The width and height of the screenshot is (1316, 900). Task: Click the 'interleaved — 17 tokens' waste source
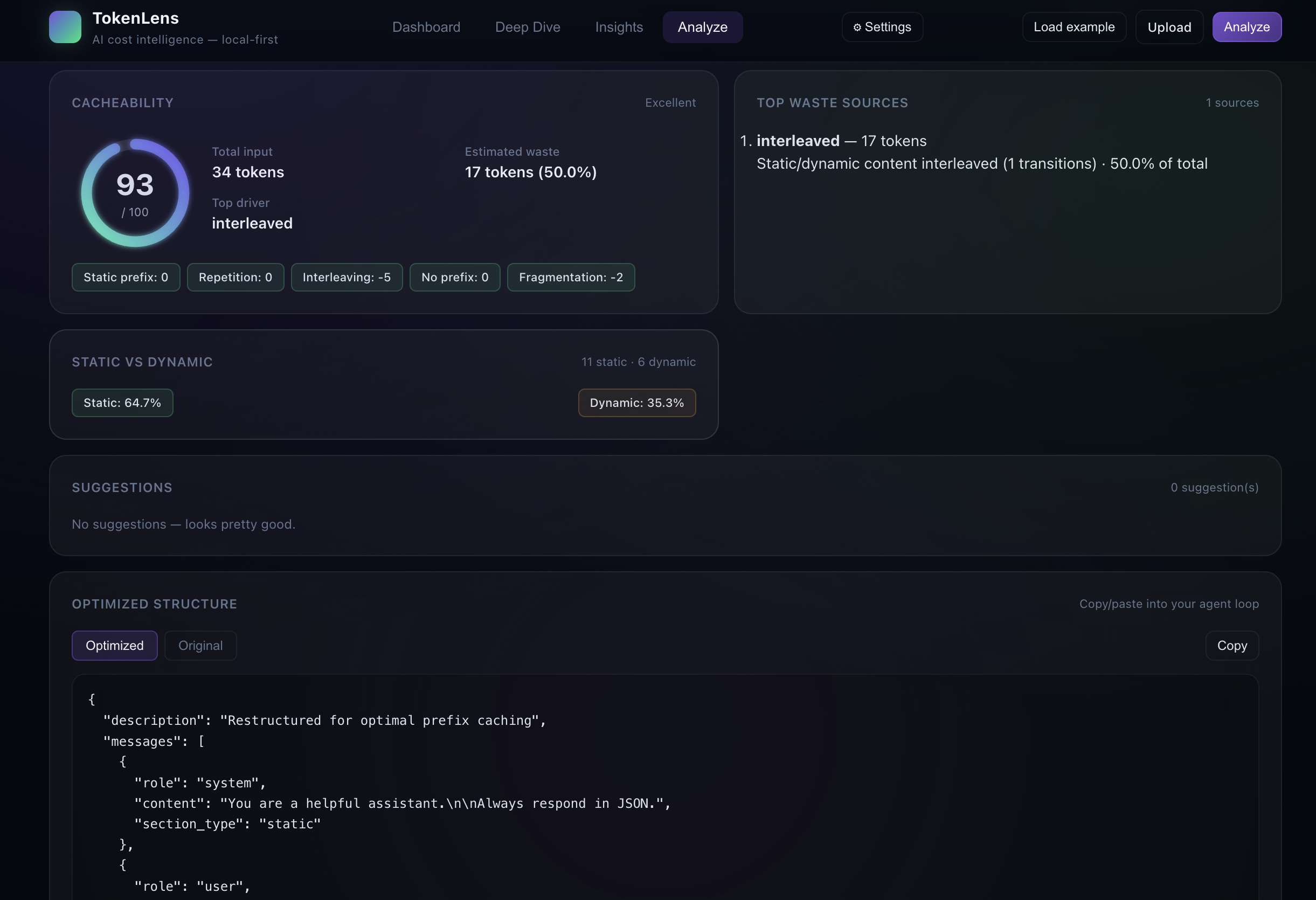click(x=841, y=141)
